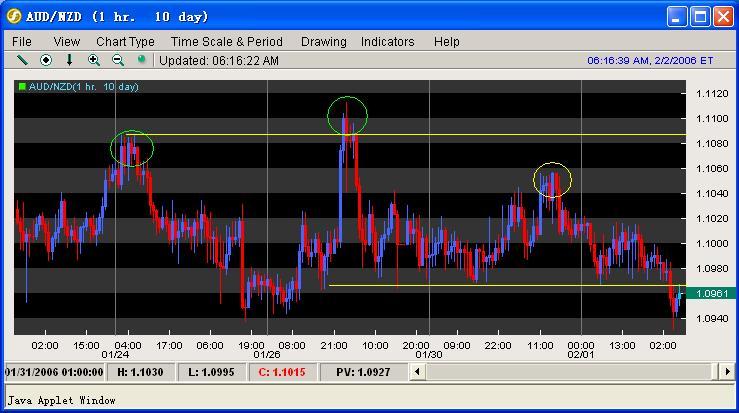Click the 01/24 date axis label

pyautogui.click(x=115, y=355)
